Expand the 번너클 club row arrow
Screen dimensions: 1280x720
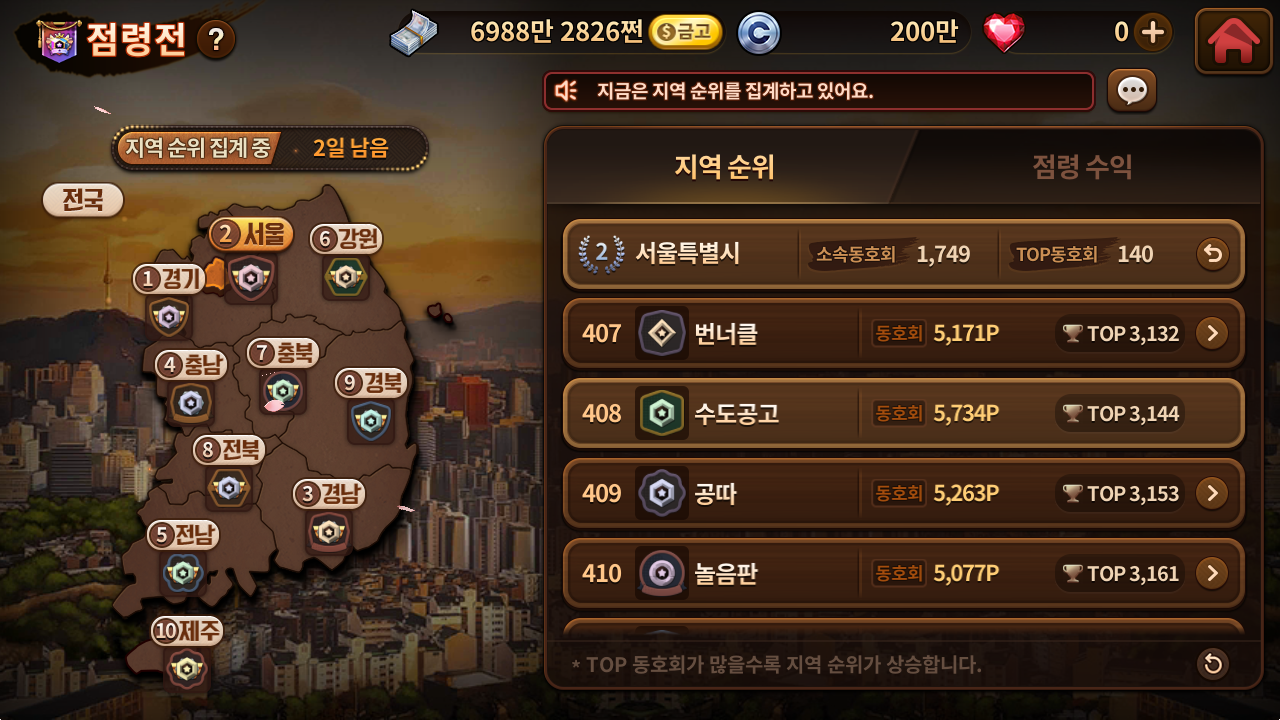[1212, 333]
